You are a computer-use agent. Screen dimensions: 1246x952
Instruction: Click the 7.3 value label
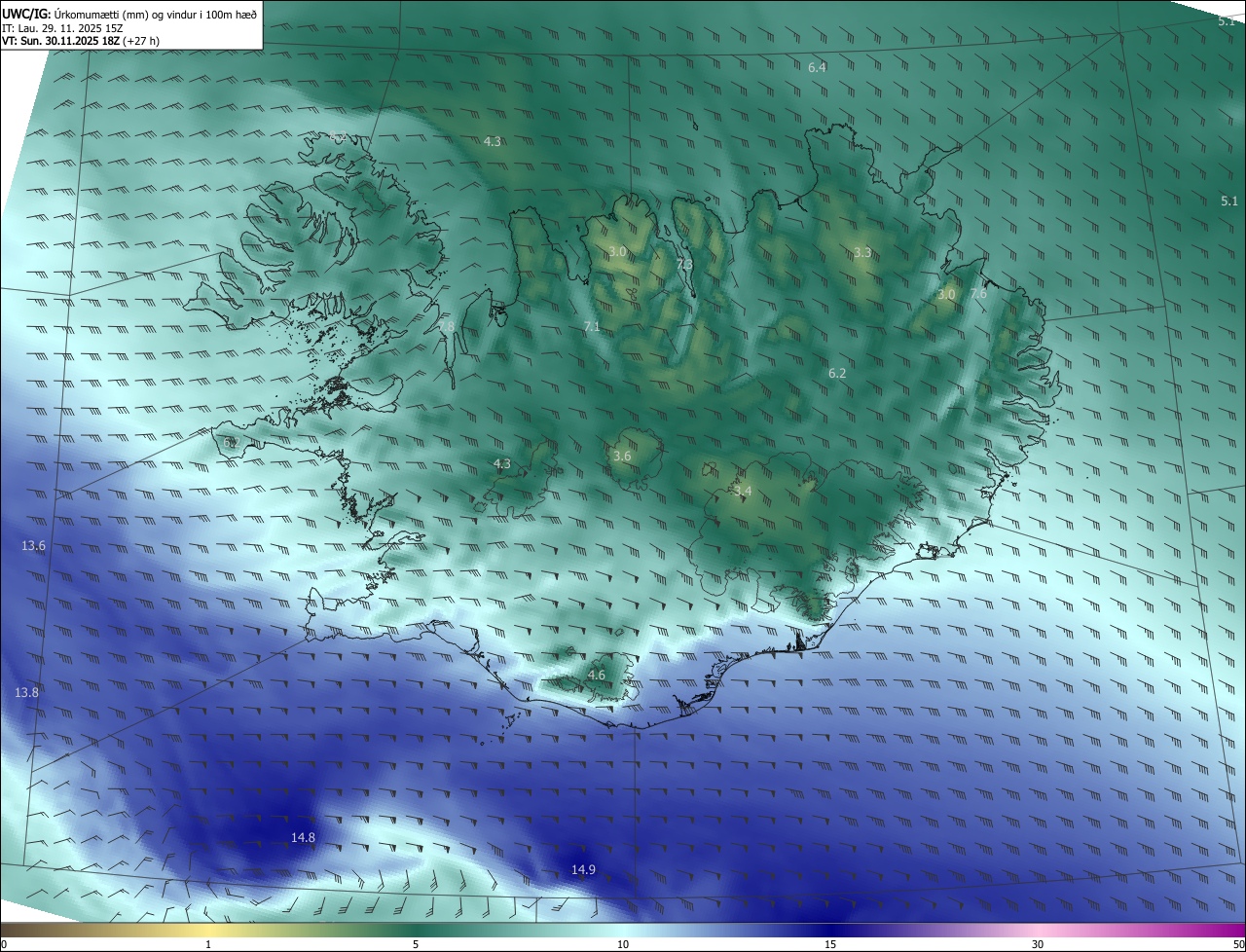click(684, 265)
